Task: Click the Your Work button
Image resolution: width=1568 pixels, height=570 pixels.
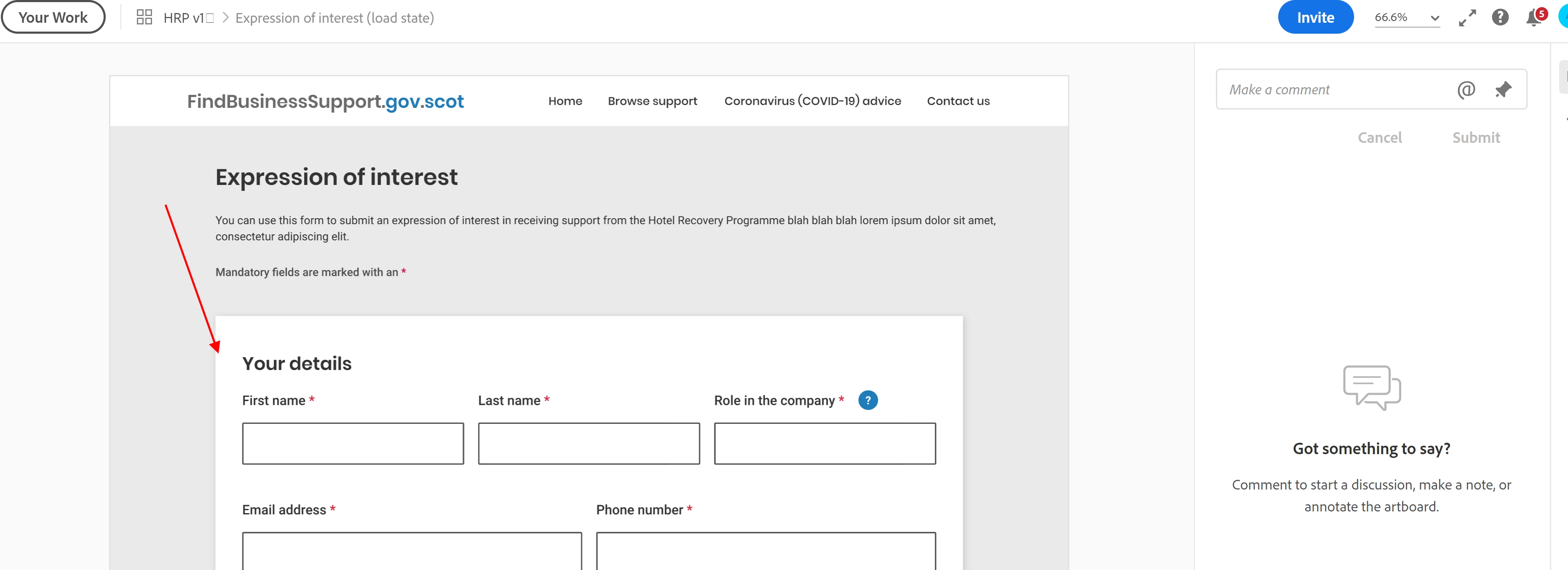Action: click(53, 17)
